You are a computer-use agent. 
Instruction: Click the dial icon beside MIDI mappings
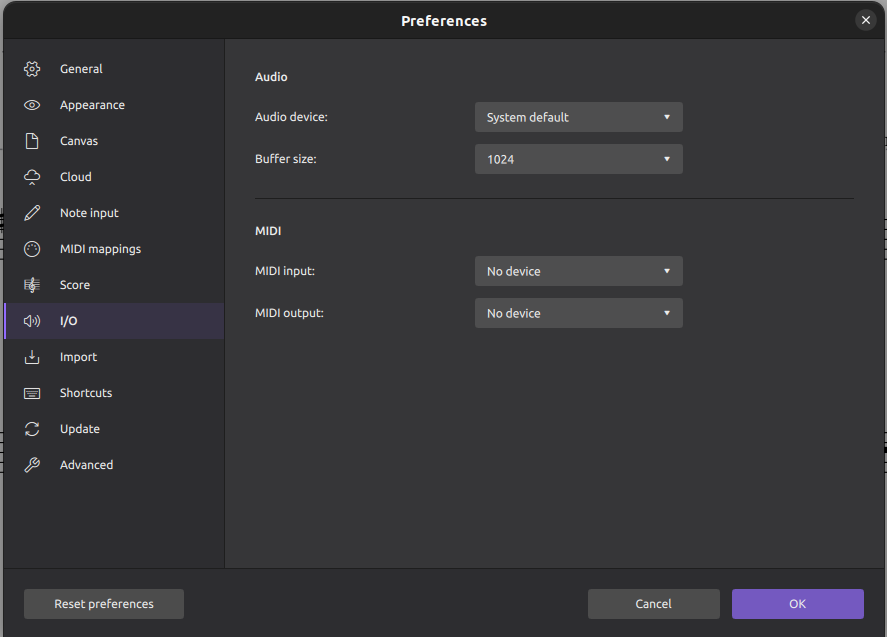click(x=31, y=248)
